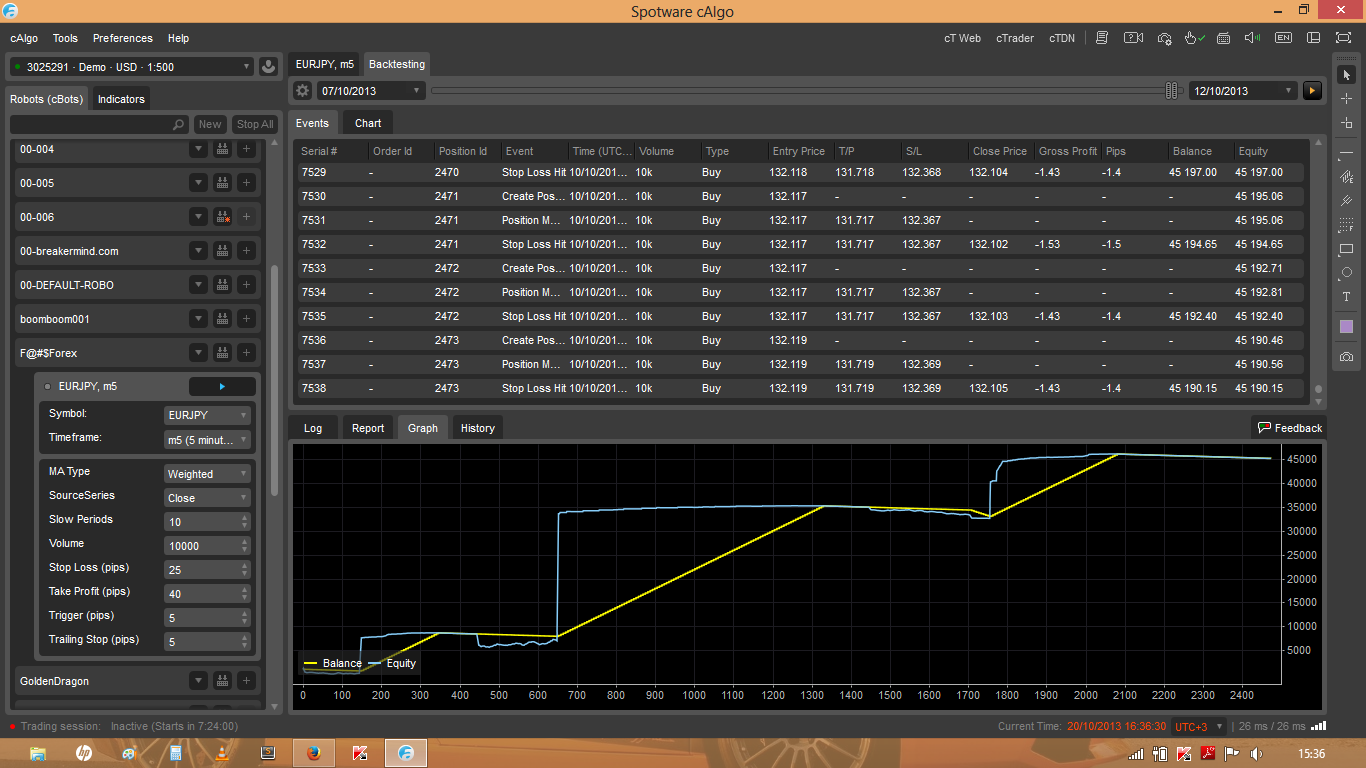Add an instance to 00-005 robot
Viewport: 1366px width, 768px height.
click(x=247, y=184)
